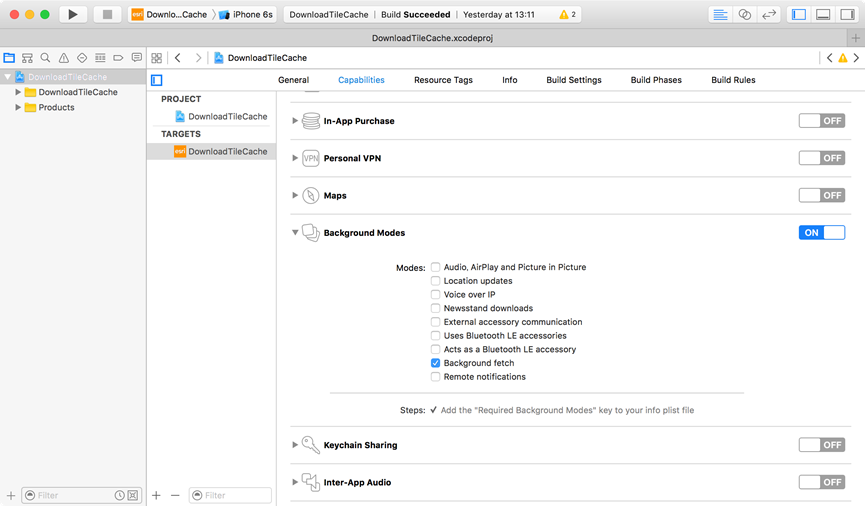
Task: Check External accessory communication mode
Action: click(435, 322)
